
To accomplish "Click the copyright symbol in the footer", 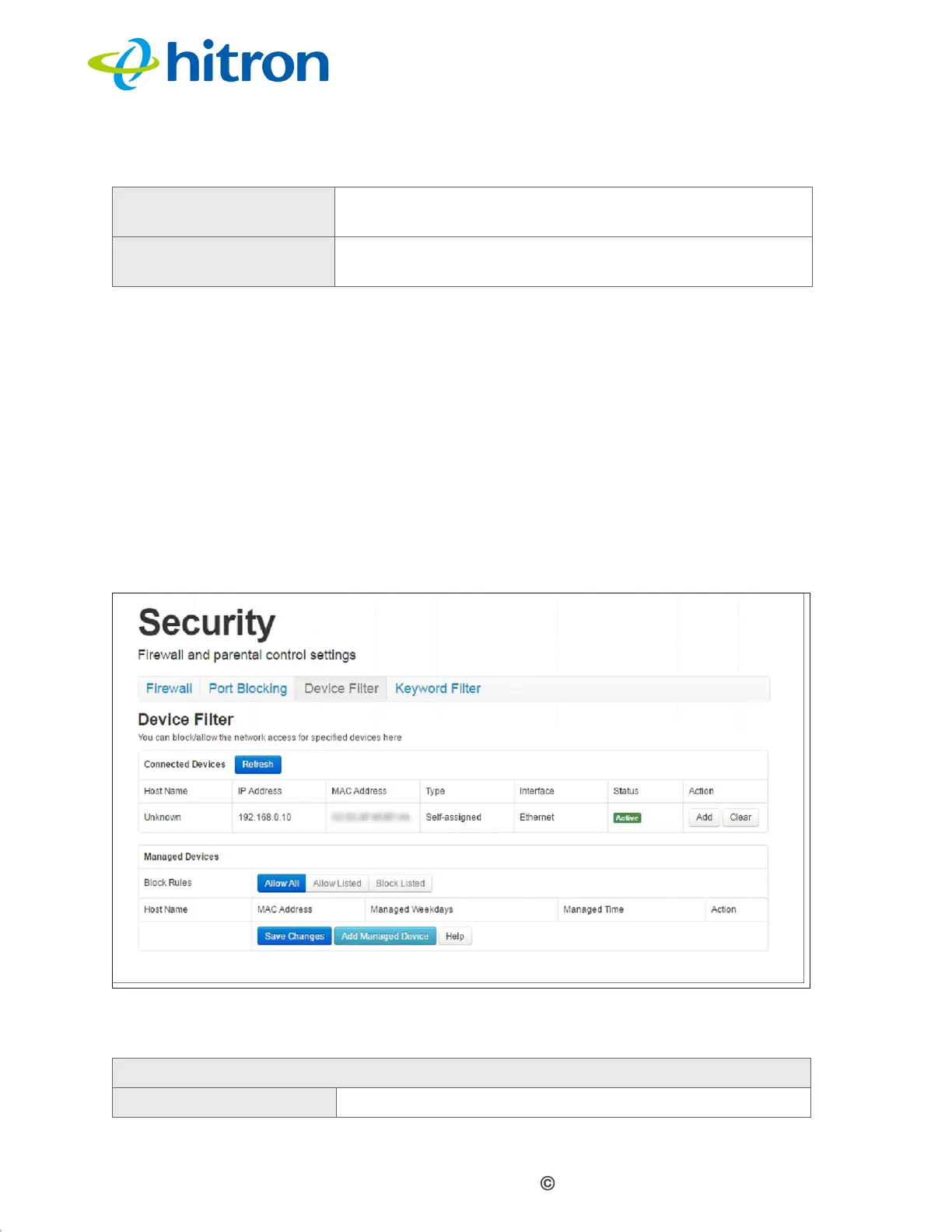I will (x=548, y=1184).
